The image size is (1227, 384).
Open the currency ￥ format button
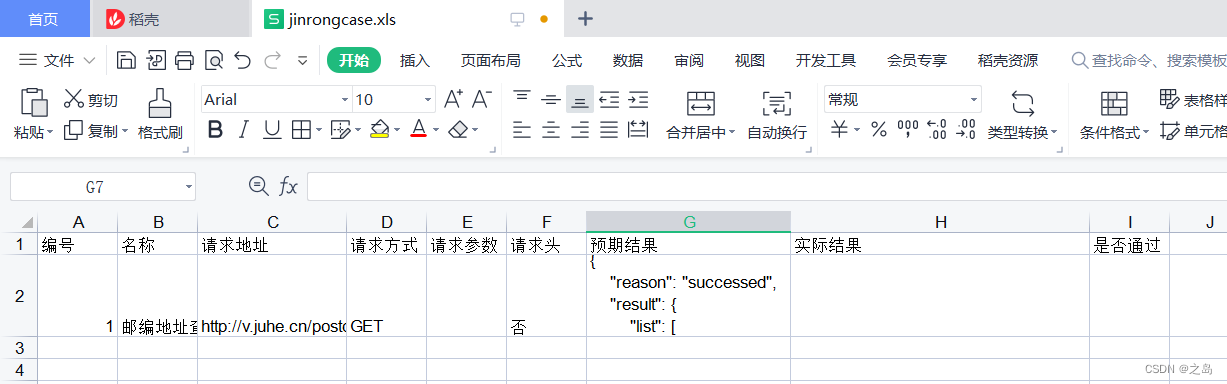click(840, 130)
